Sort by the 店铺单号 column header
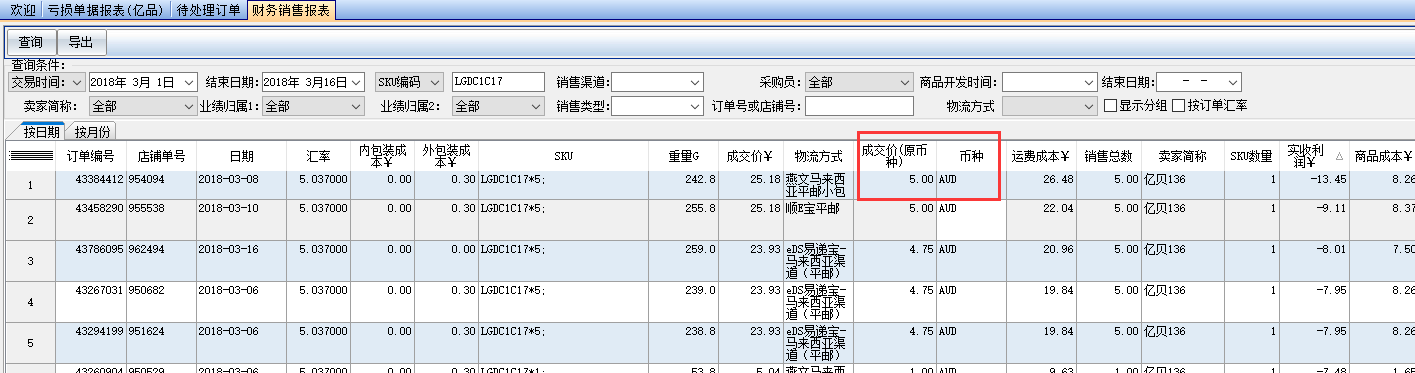This screenshot has height=373, width=1415. tap(161, 156)
